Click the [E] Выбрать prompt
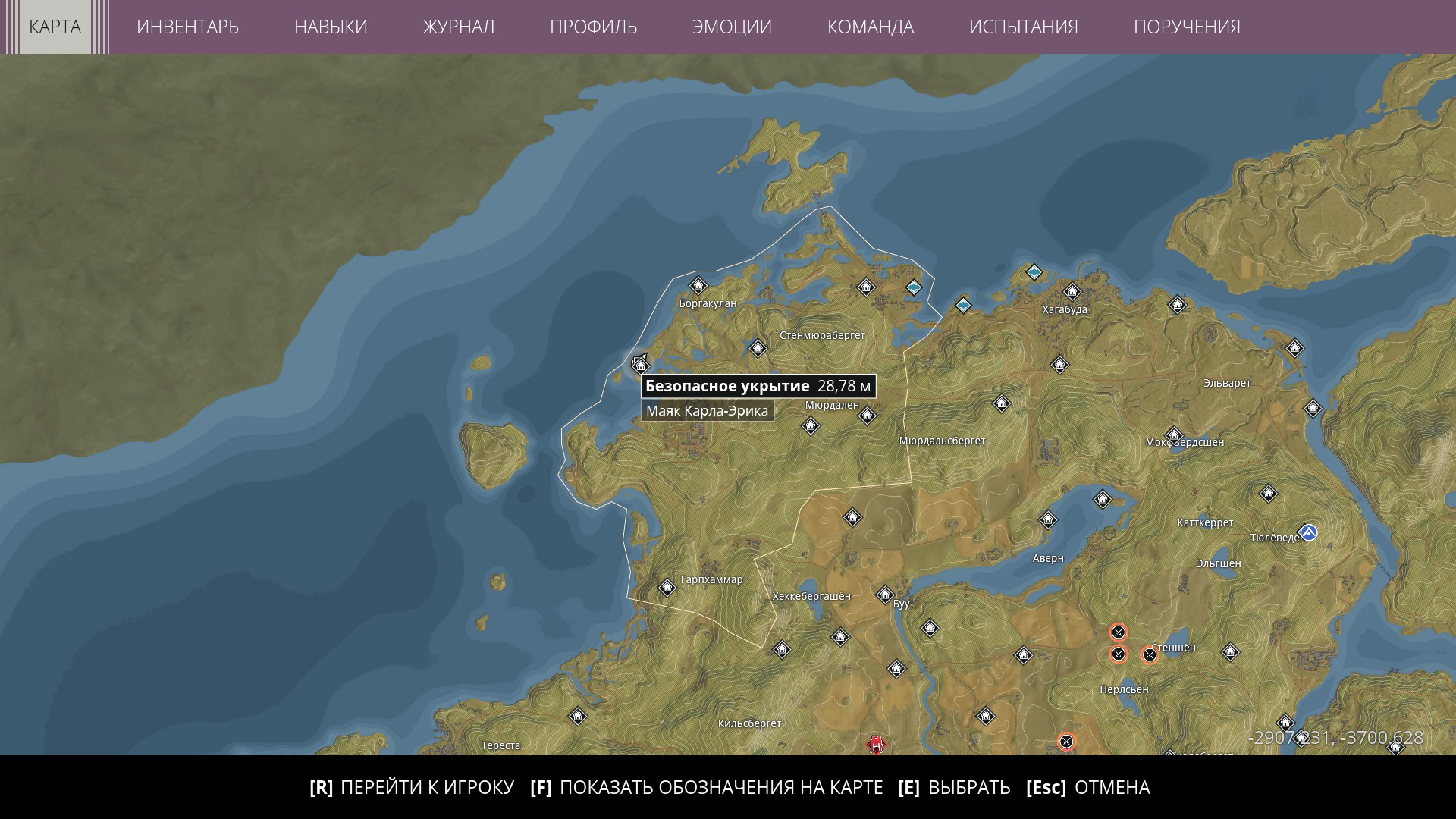Image resolution: width=1456 pixels, height=819 pixels. coord(954,787)
